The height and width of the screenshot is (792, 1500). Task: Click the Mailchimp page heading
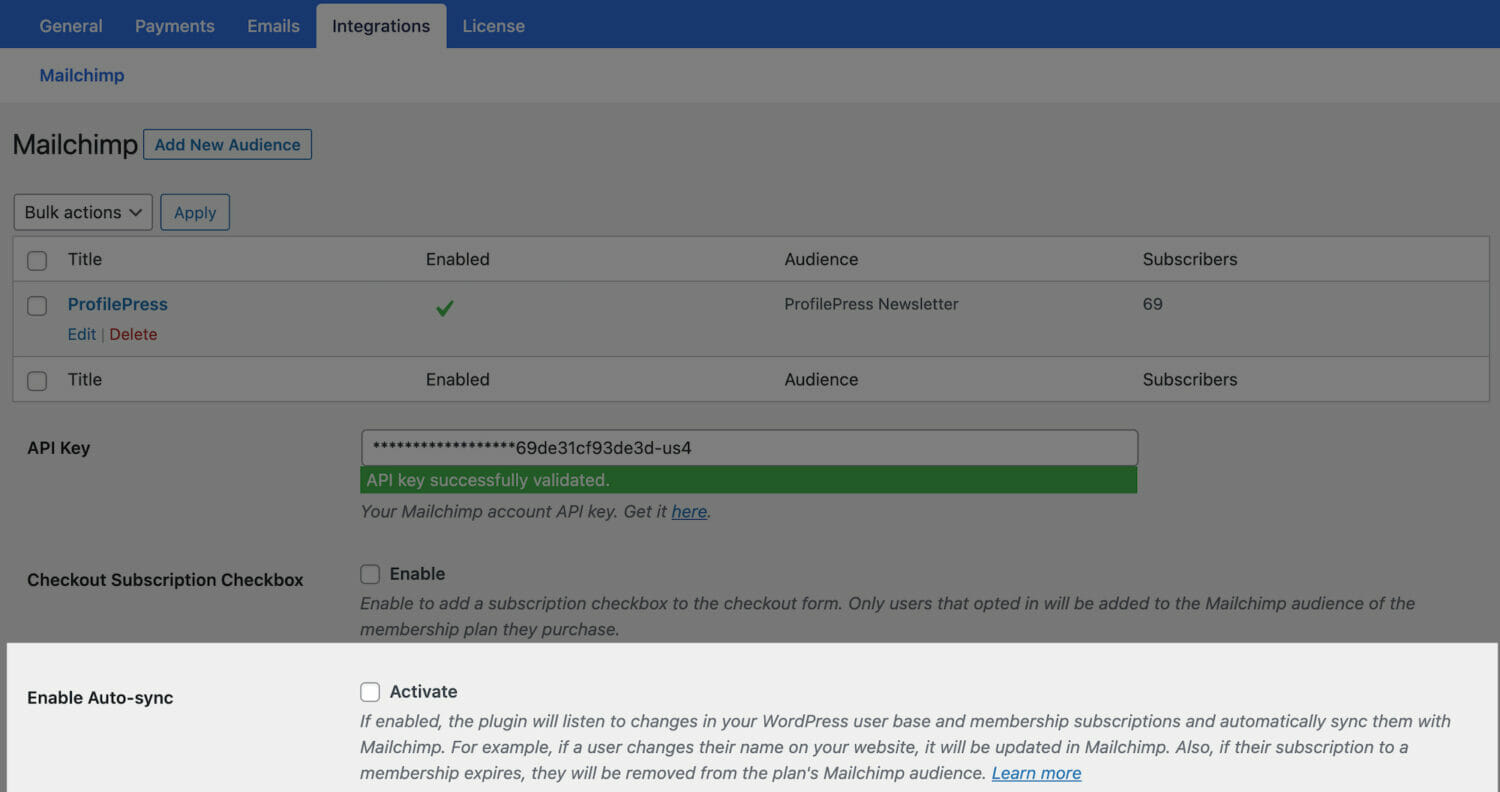(x=75, y=145)
